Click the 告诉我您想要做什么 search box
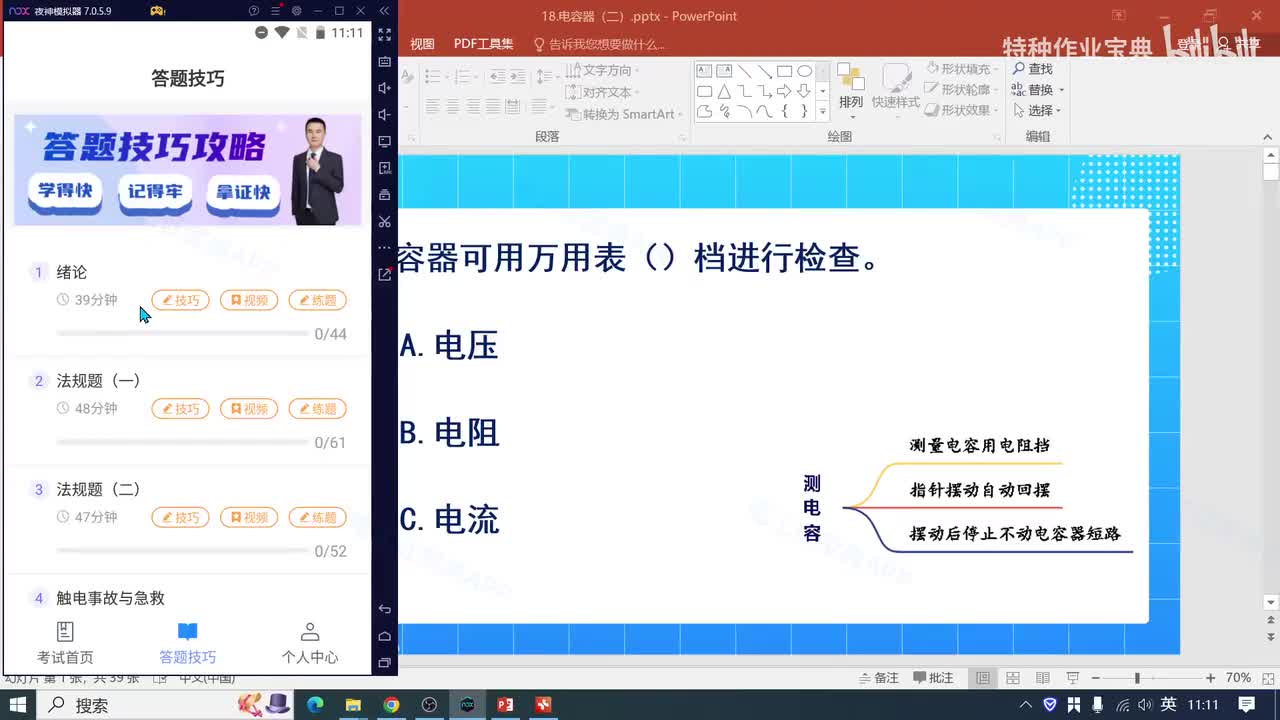 pyautogui.click(x=600, y=44)
